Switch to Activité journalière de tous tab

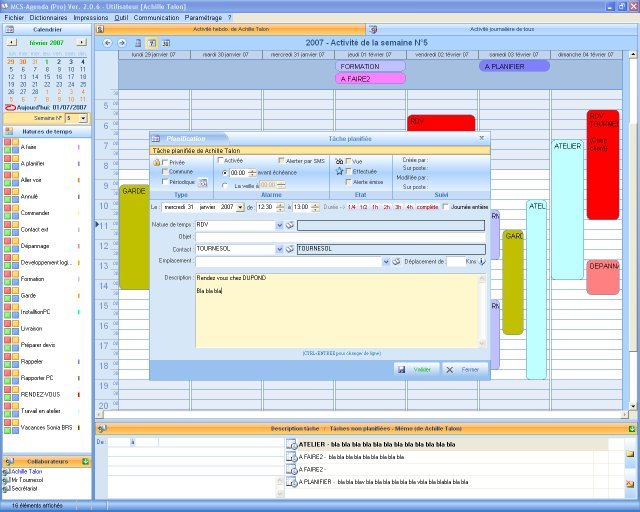(502, 29)
